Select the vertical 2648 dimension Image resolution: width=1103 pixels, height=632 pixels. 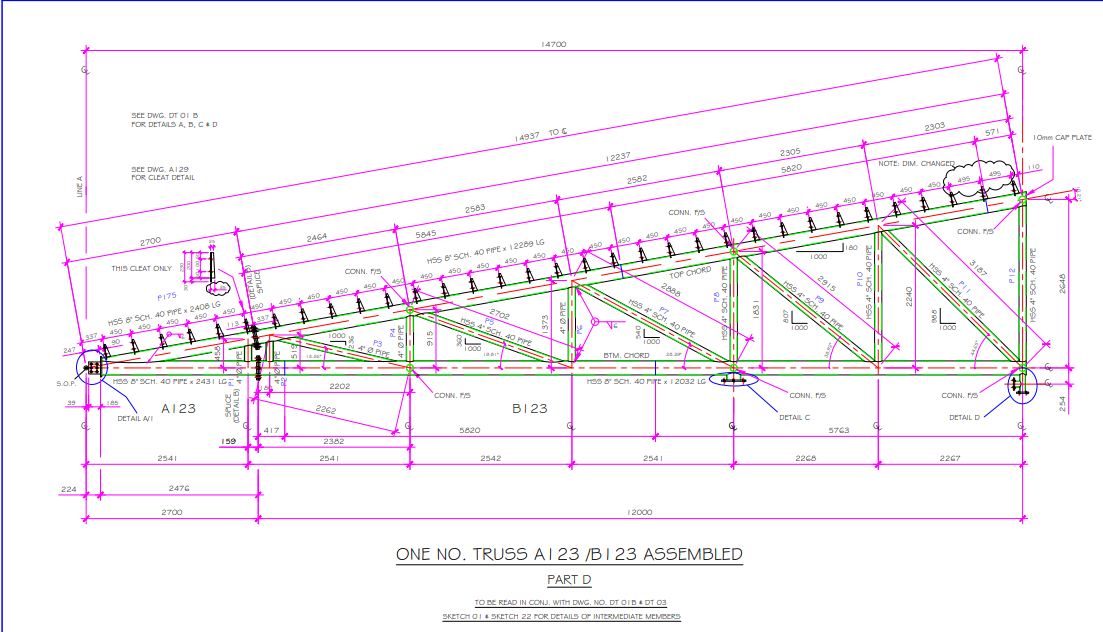pos(1062,284)
